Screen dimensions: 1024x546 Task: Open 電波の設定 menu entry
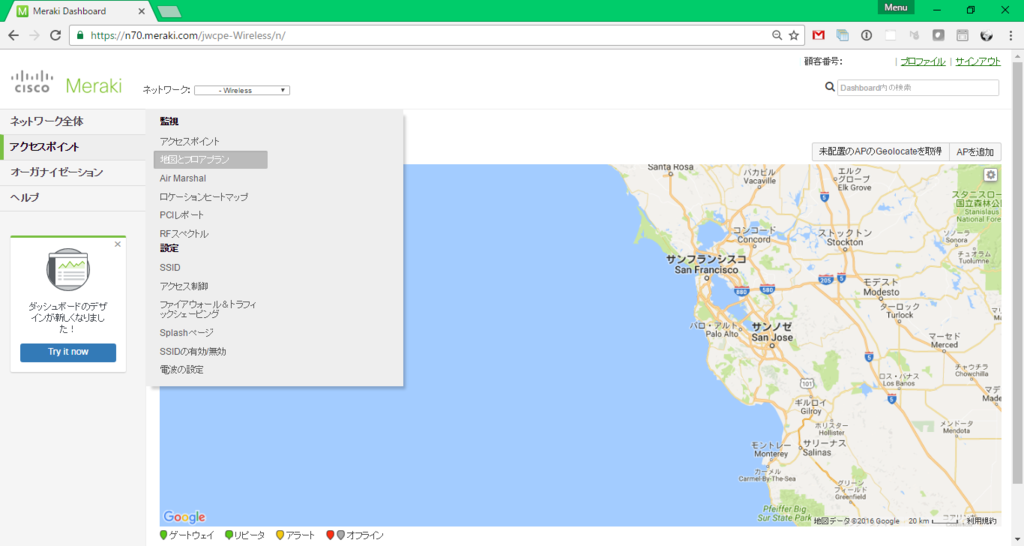pos(182,370)
